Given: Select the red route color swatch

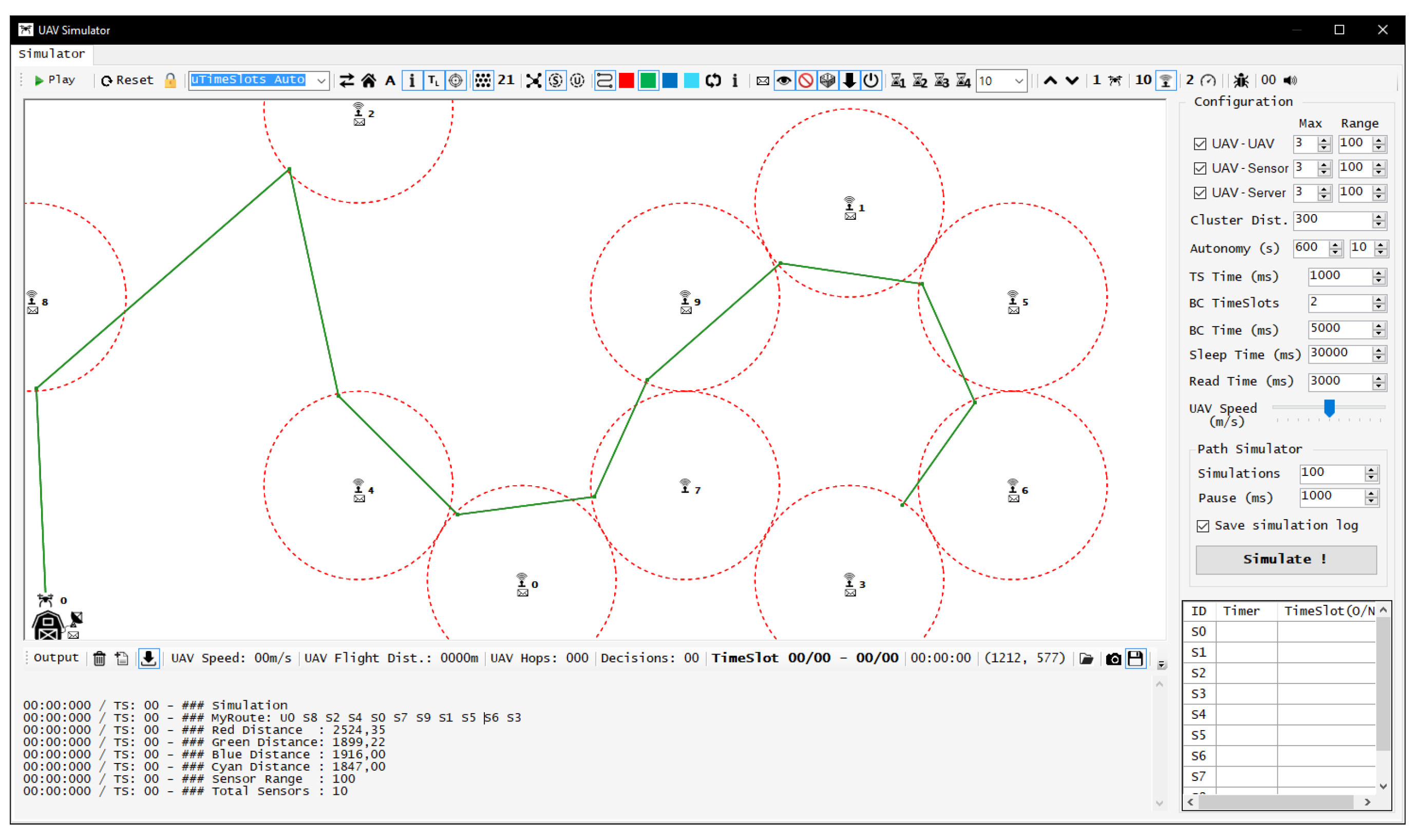Looking at the screenshot, I should 626,81.
